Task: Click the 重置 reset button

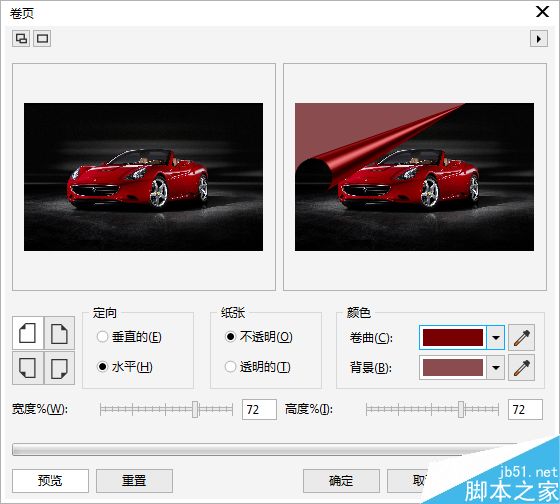Action: pyautogui.click(x=134, y=481)
